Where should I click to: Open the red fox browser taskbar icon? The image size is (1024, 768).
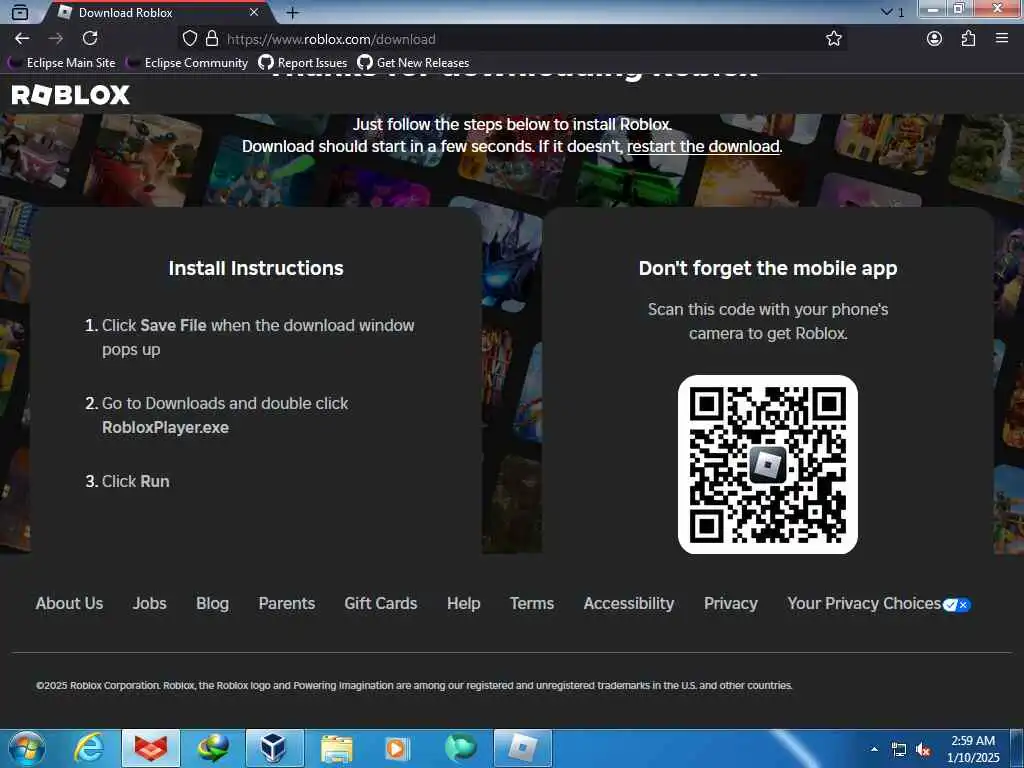pyautogui.click(x=151, y=748)
